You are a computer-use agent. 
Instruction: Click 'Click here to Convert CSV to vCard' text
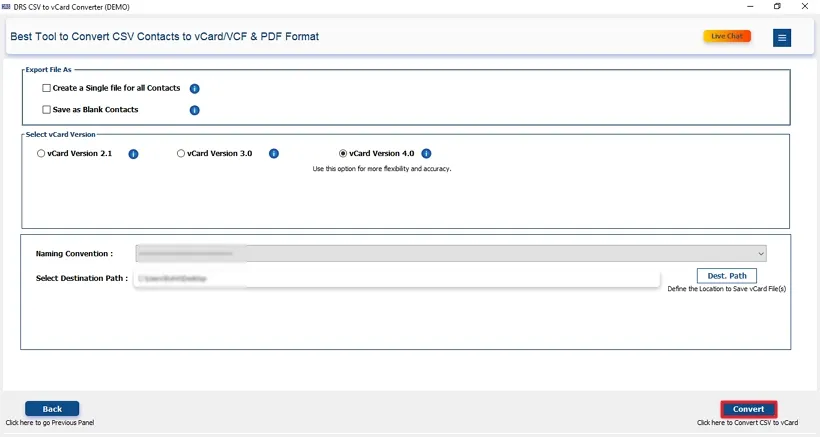point(747,422)
